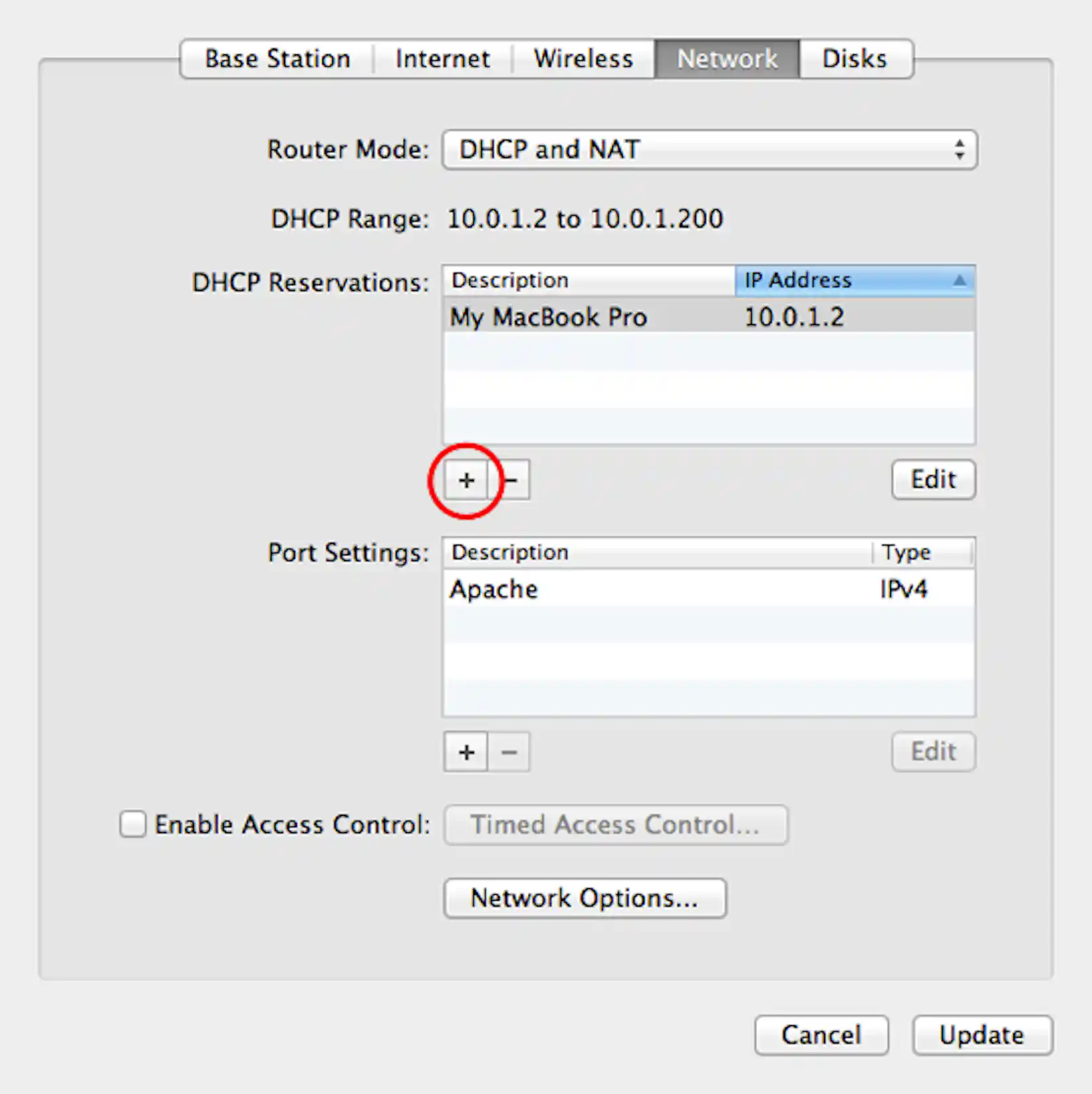Open the Wireless tab
Image resolution: width=1092 pixels, height=1094 pixels.
[583, 58]
